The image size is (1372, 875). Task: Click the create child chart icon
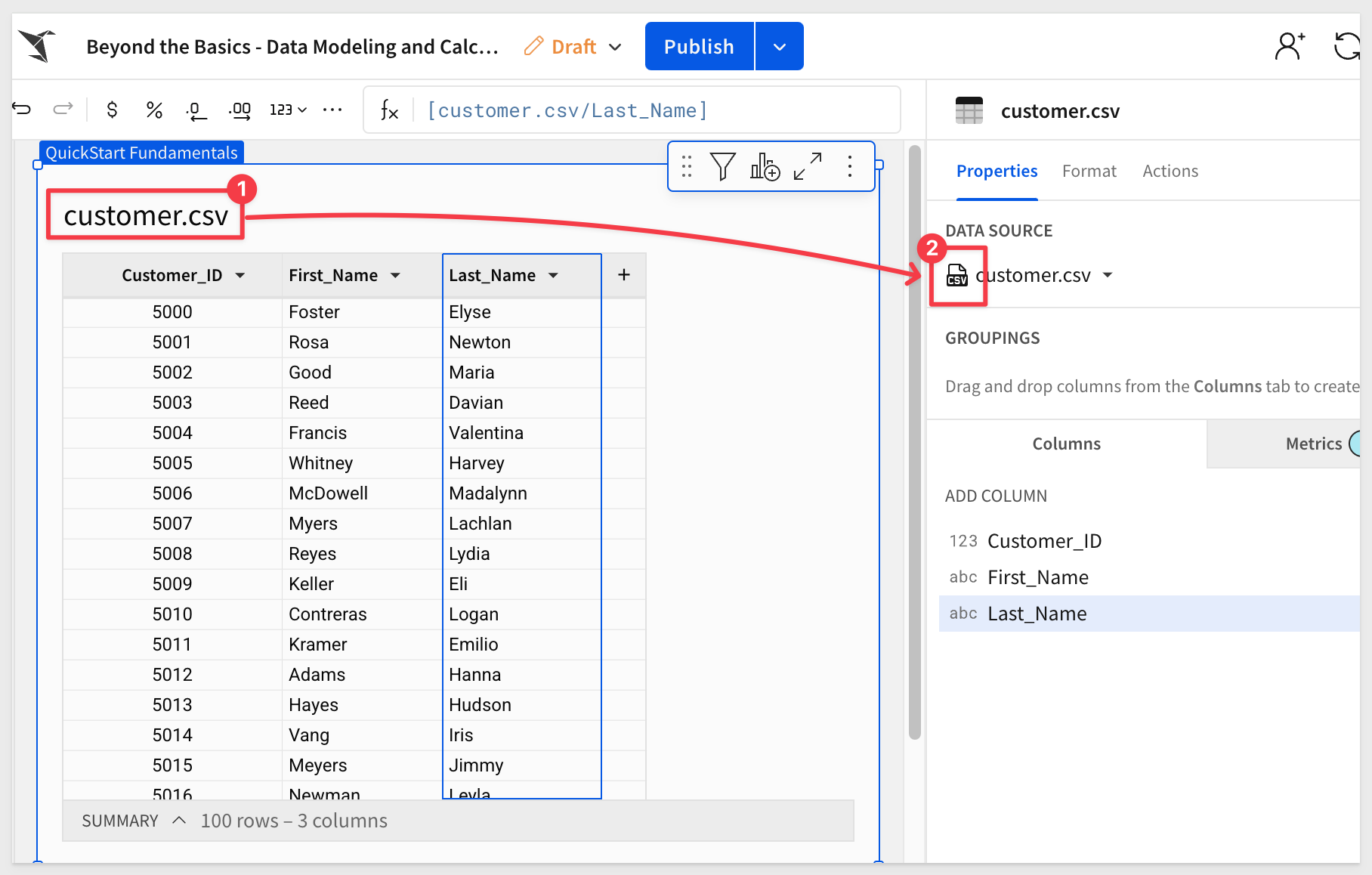tap(765, 166)
